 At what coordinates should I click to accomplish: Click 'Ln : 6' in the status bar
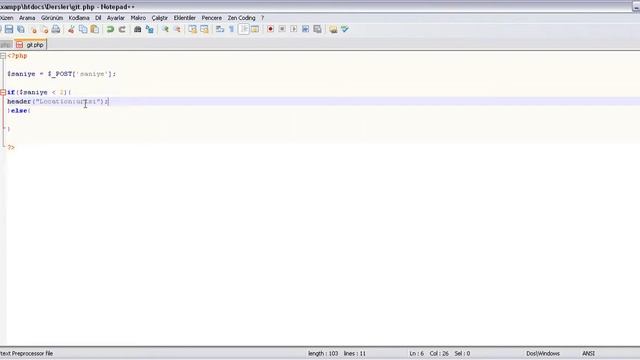point(416,353)
